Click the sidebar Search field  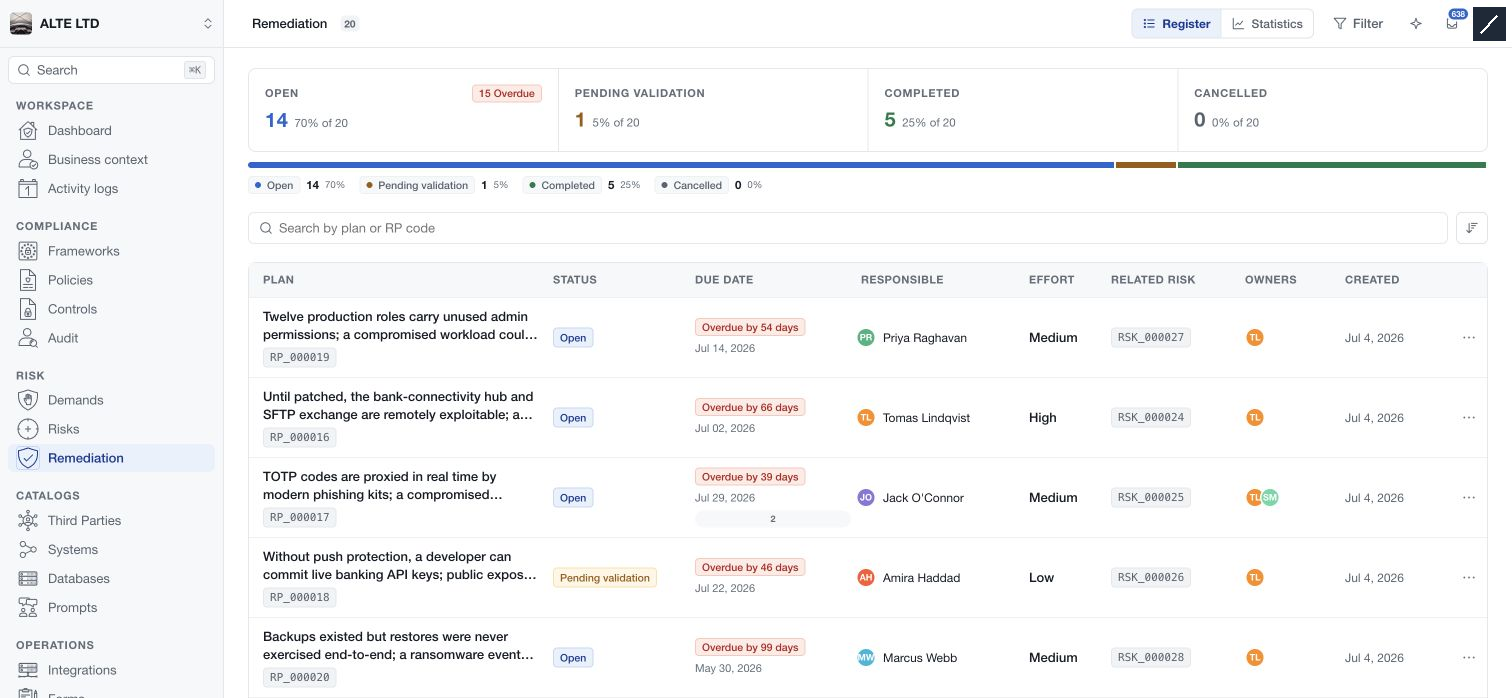click(111, 70)
